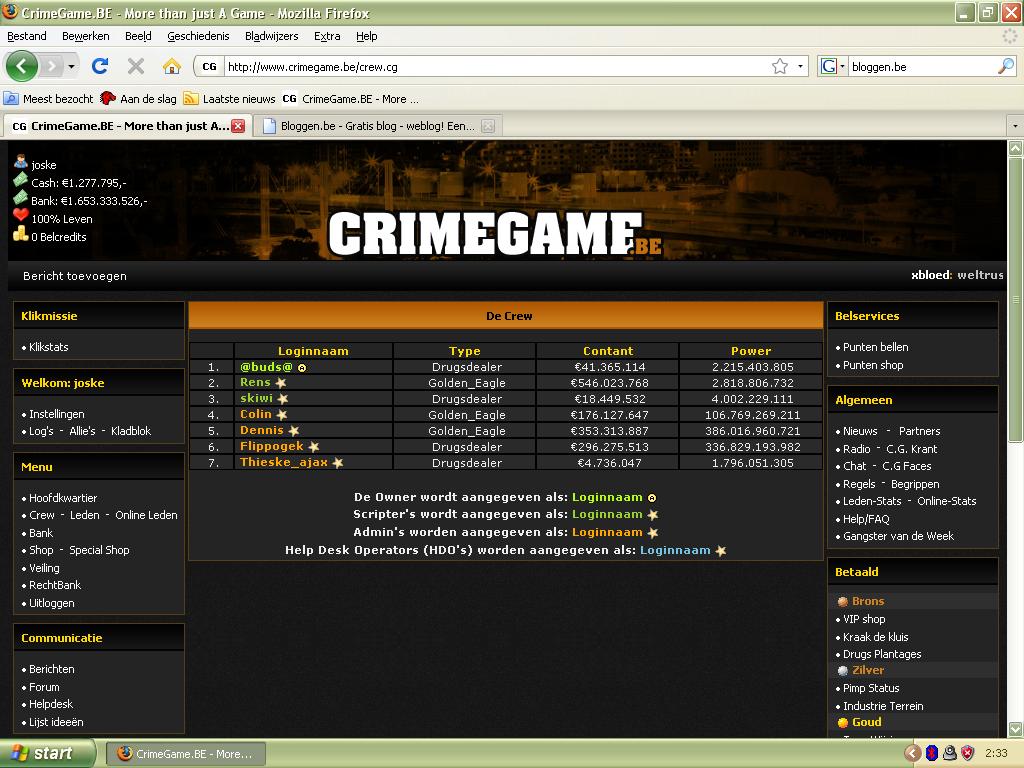This screenshot has height=768, width=1024.
Task: Close the Bloggen.be tab
Action: [488, 126]
